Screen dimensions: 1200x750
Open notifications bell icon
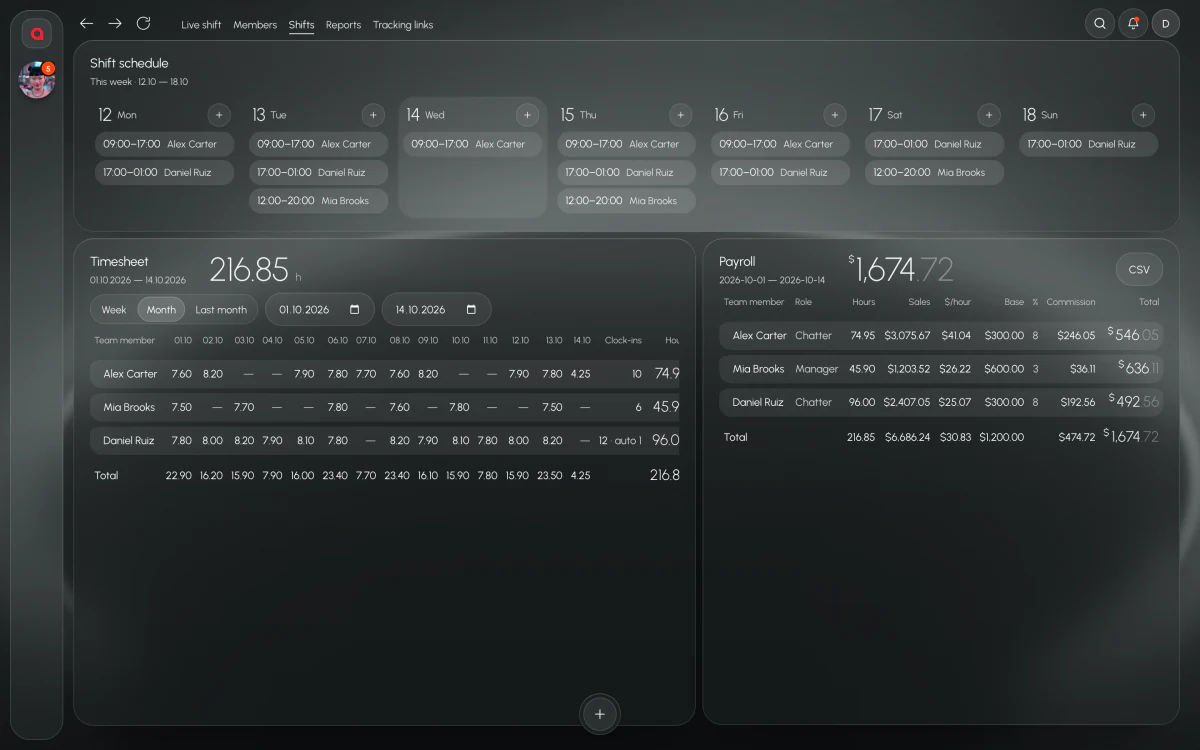[1133, 24]
